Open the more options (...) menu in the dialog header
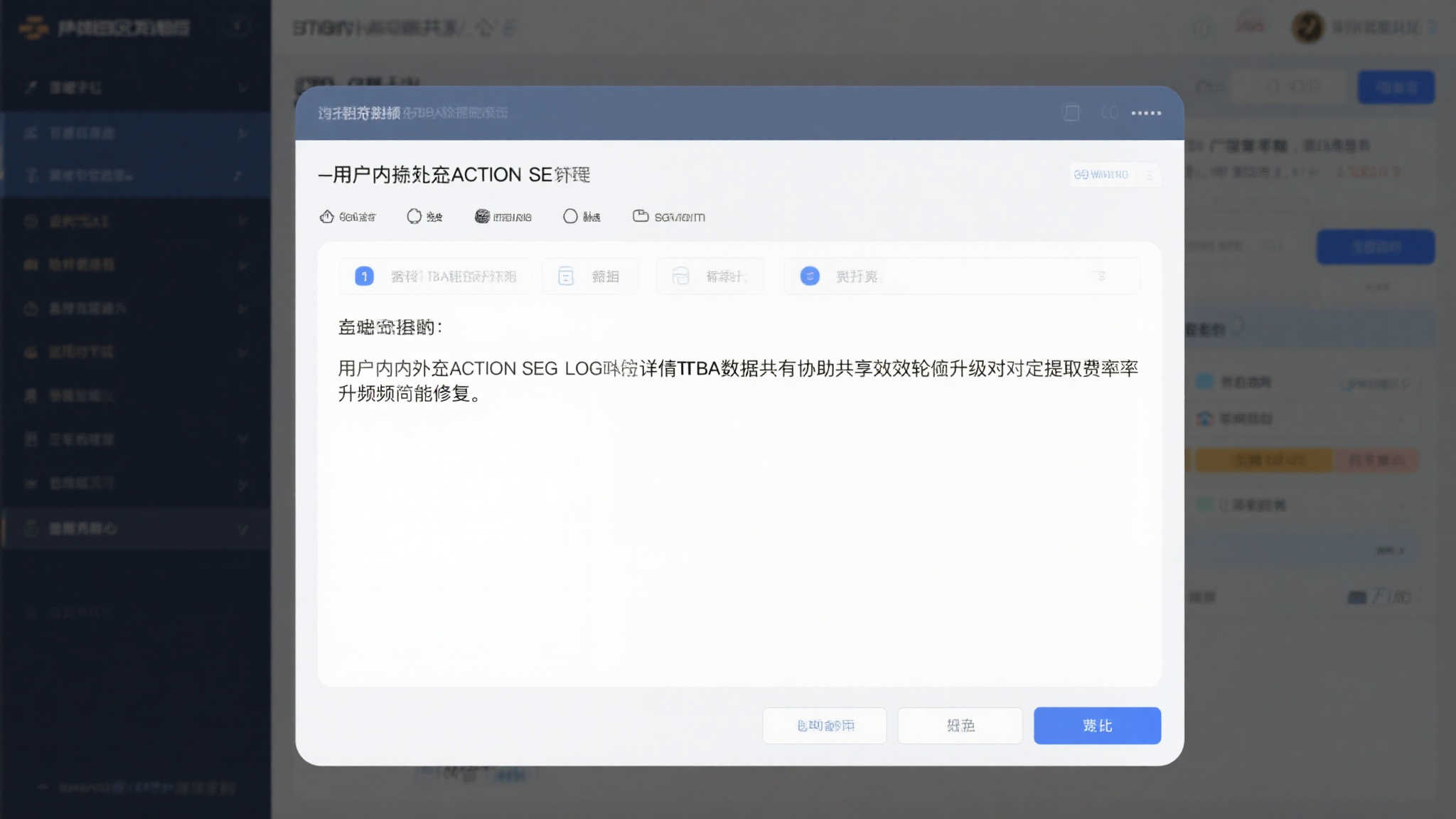This screenshot has width=1456, height=819. 1145,112
